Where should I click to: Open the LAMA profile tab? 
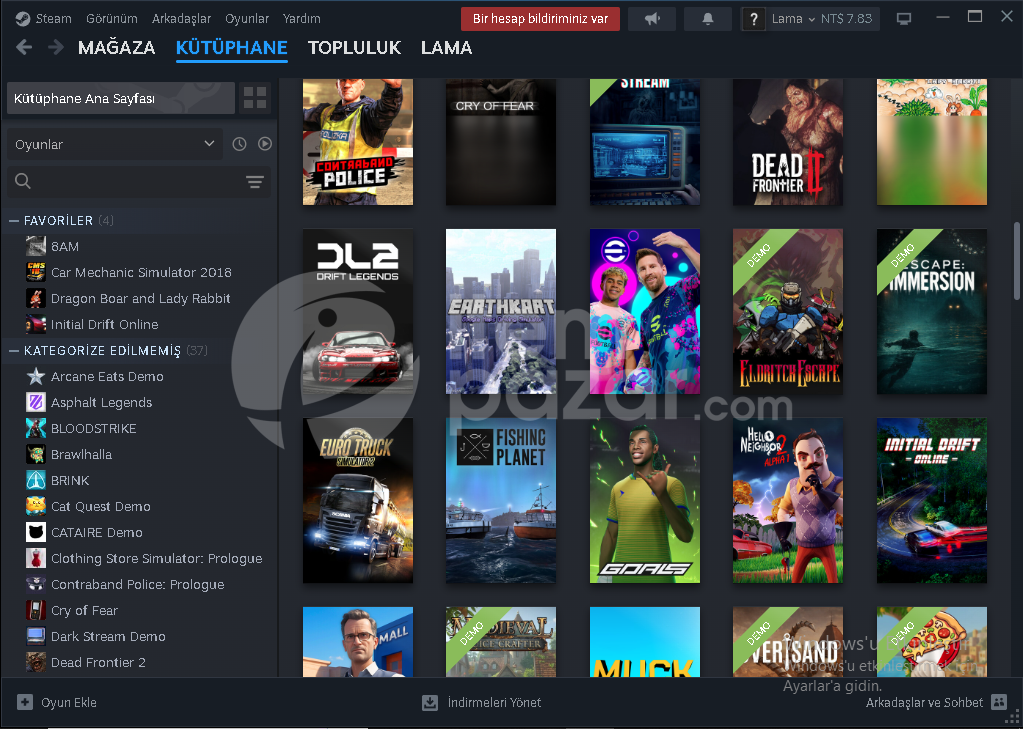446,48
